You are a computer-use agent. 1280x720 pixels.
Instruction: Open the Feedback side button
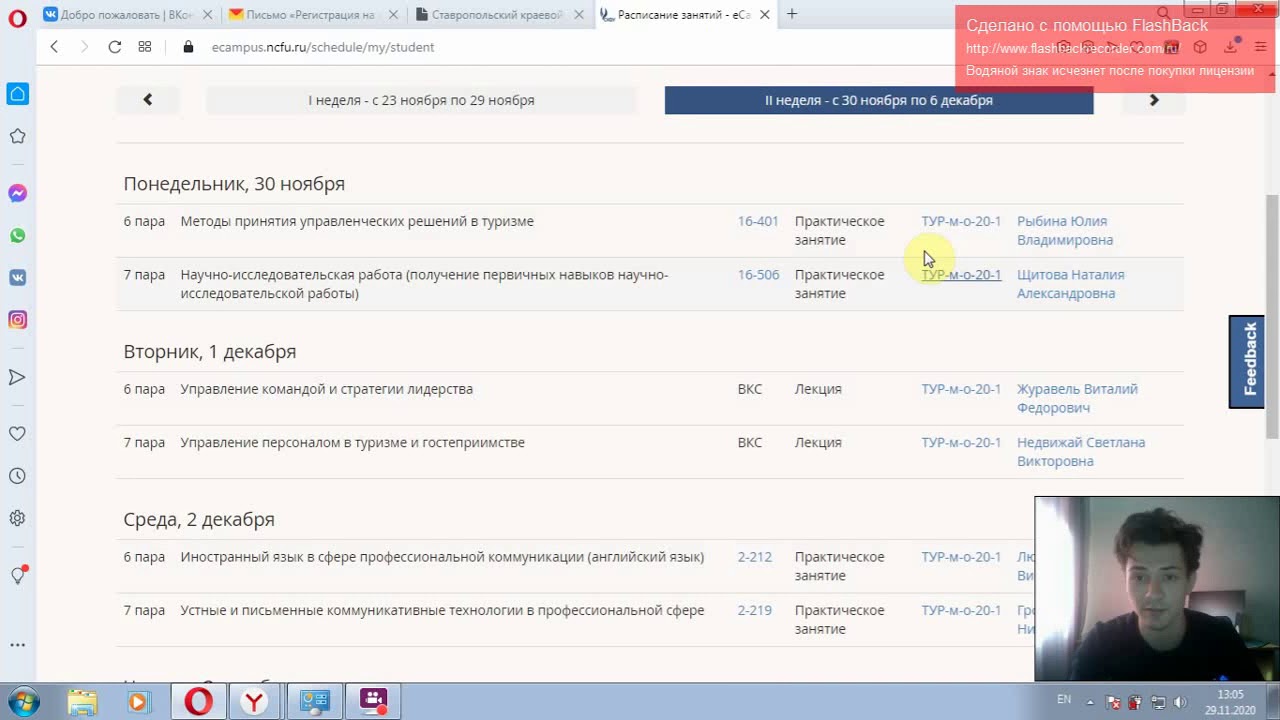(x=1247, y=362)
